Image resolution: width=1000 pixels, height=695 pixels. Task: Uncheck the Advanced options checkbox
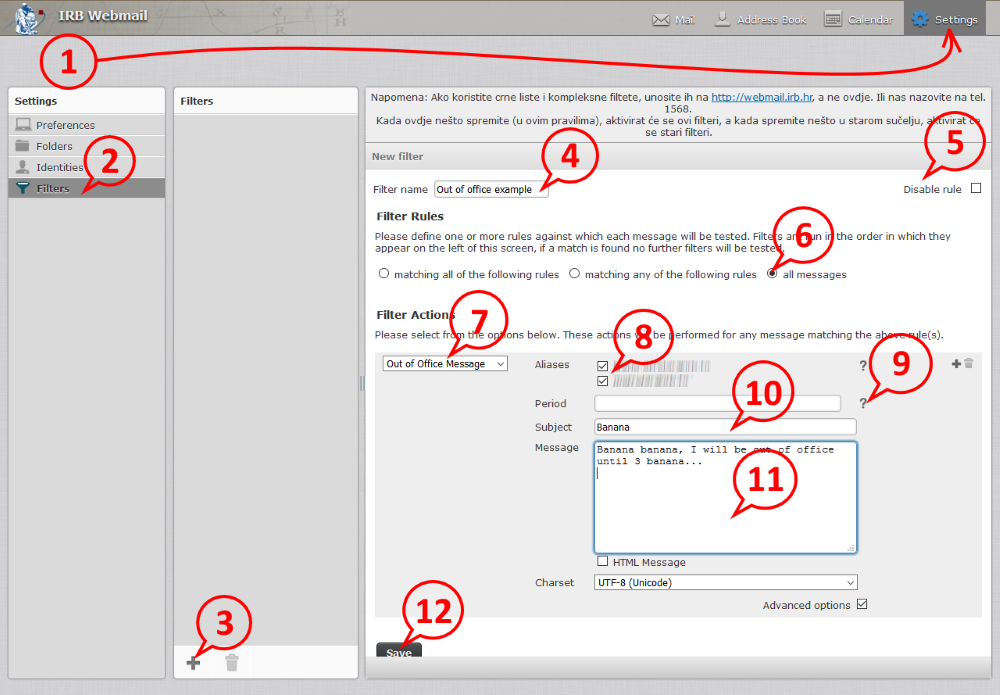[862, 604]
